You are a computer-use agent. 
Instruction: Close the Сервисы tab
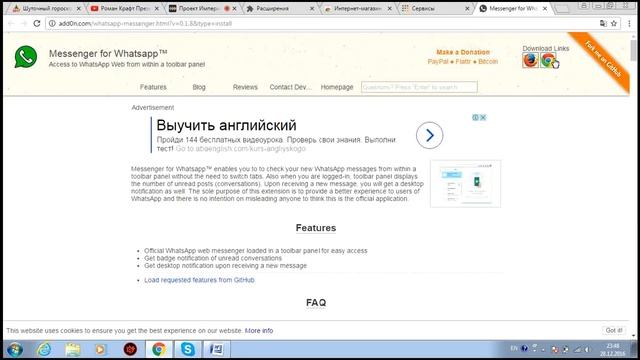tap(467, 8)
